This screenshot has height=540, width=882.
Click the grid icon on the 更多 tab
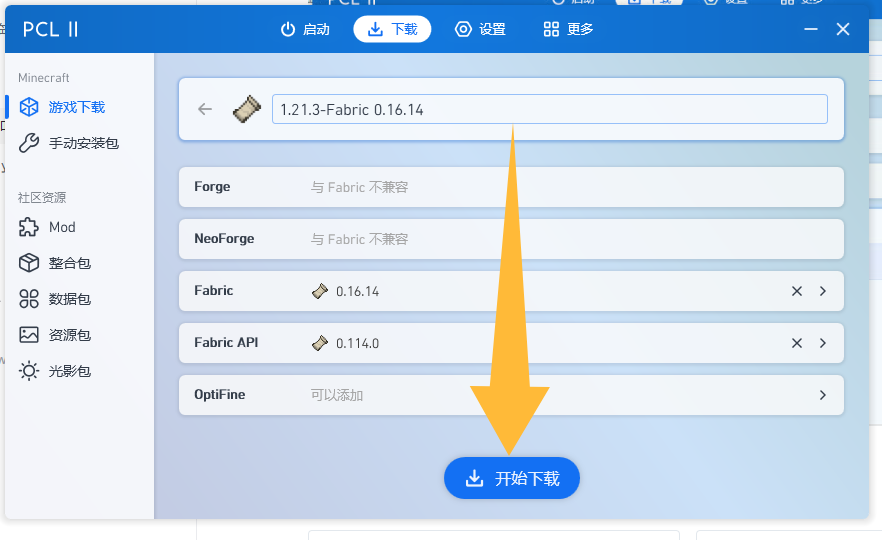pos(551,29)
